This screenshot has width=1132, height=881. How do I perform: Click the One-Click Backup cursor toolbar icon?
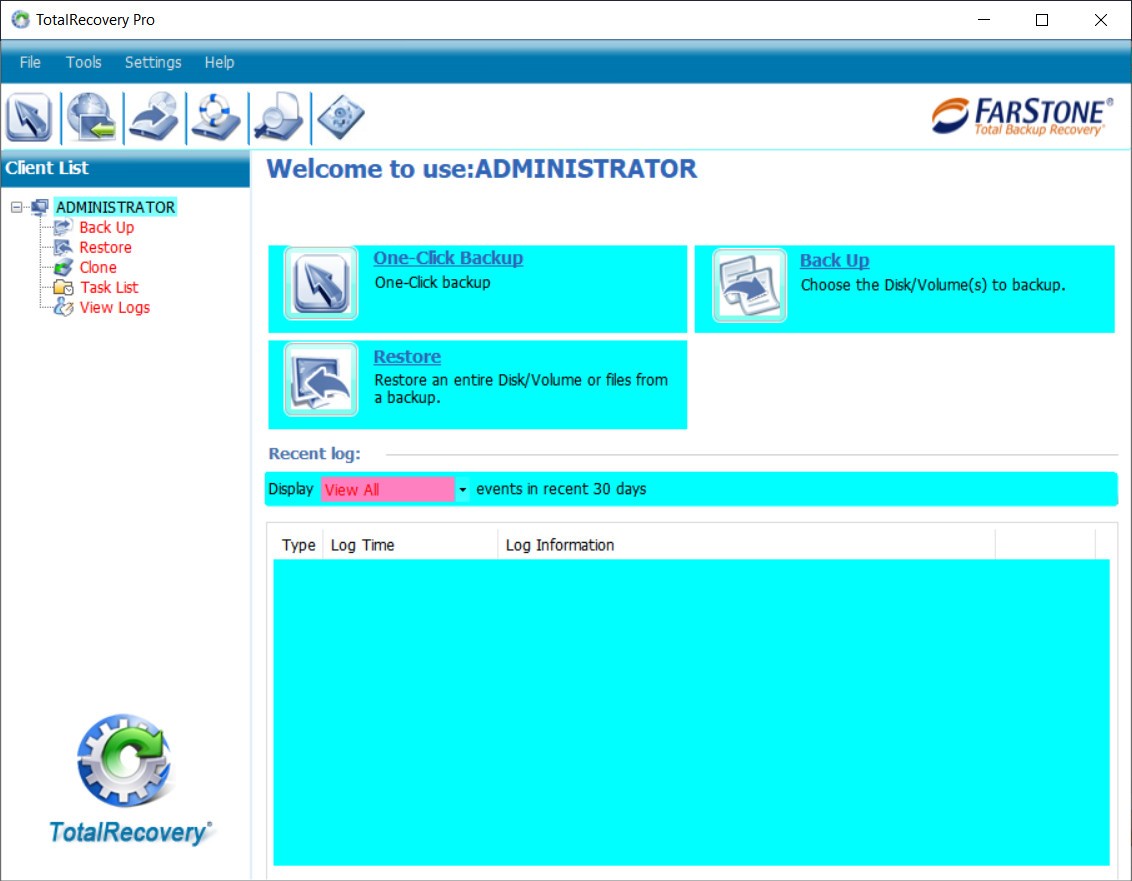(29, 117)
